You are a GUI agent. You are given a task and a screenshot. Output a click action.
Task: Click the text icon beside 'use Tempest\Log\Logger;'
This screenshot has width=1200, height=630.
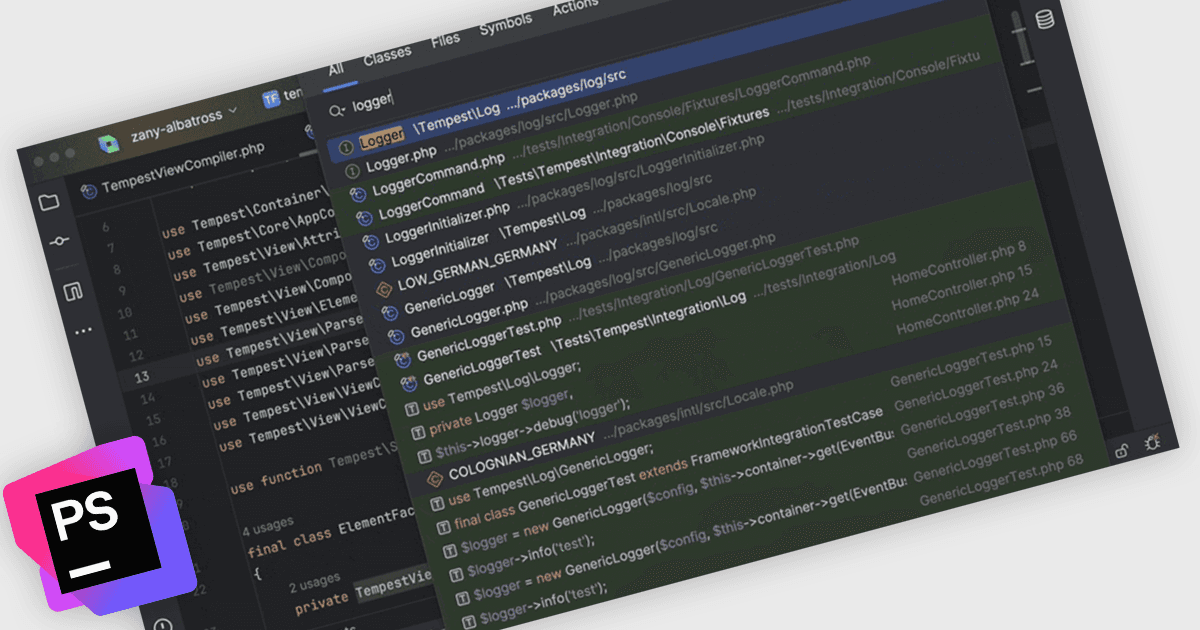coord(411,408)
